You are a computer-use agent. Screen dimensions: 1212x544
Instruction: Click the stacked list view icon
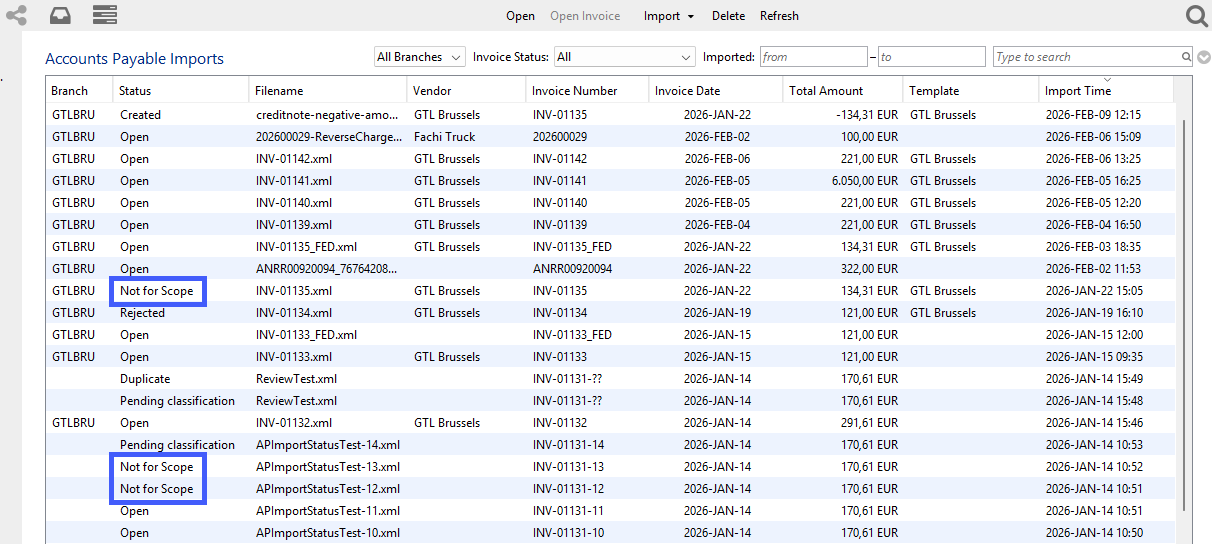coord(104,15)
